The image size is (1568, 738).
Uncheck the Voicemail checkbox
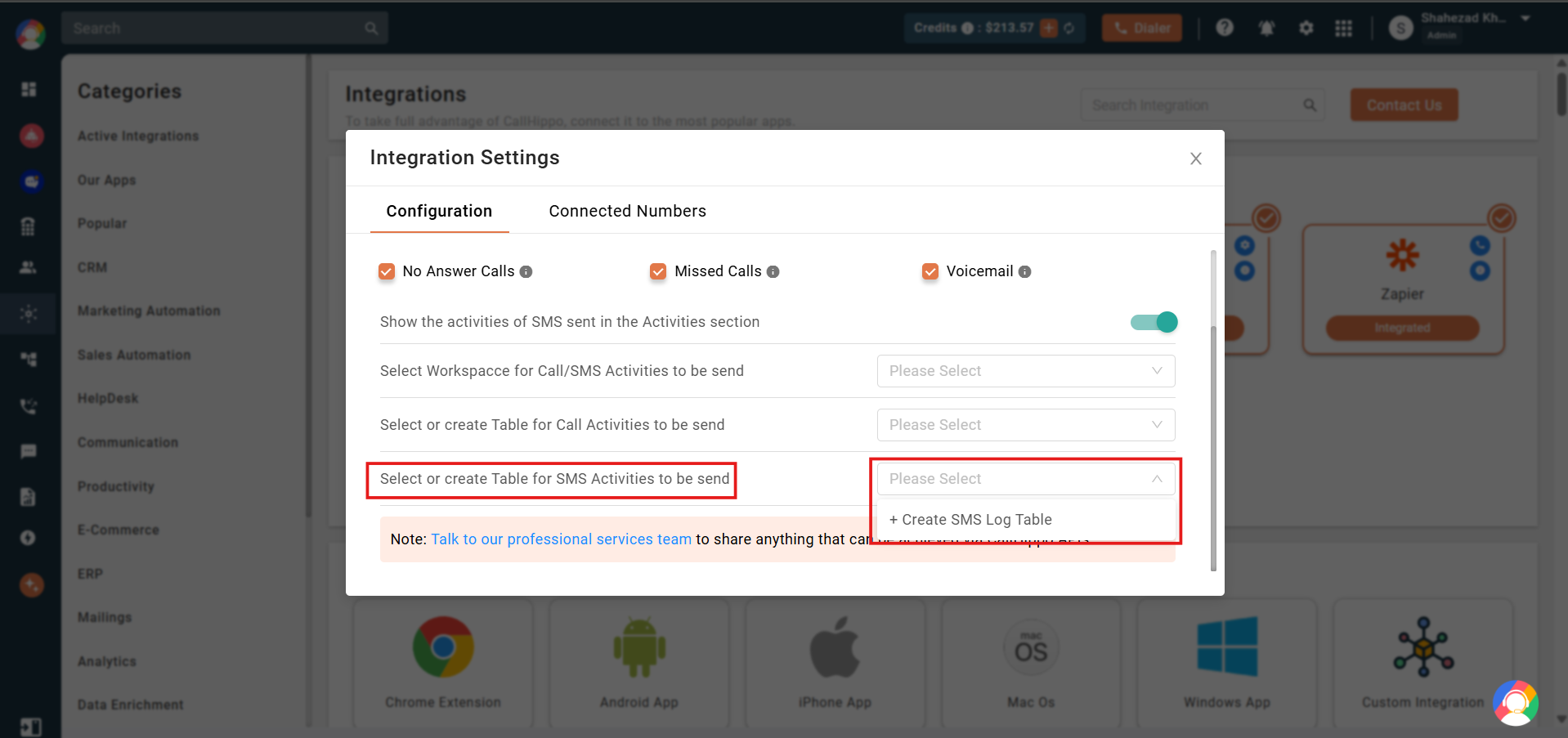(x=930, y=271)
